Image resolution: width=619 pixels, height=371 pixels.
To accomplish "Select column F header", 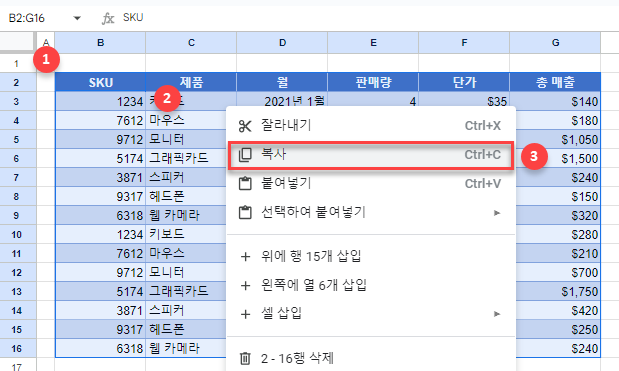I will 464,43.
